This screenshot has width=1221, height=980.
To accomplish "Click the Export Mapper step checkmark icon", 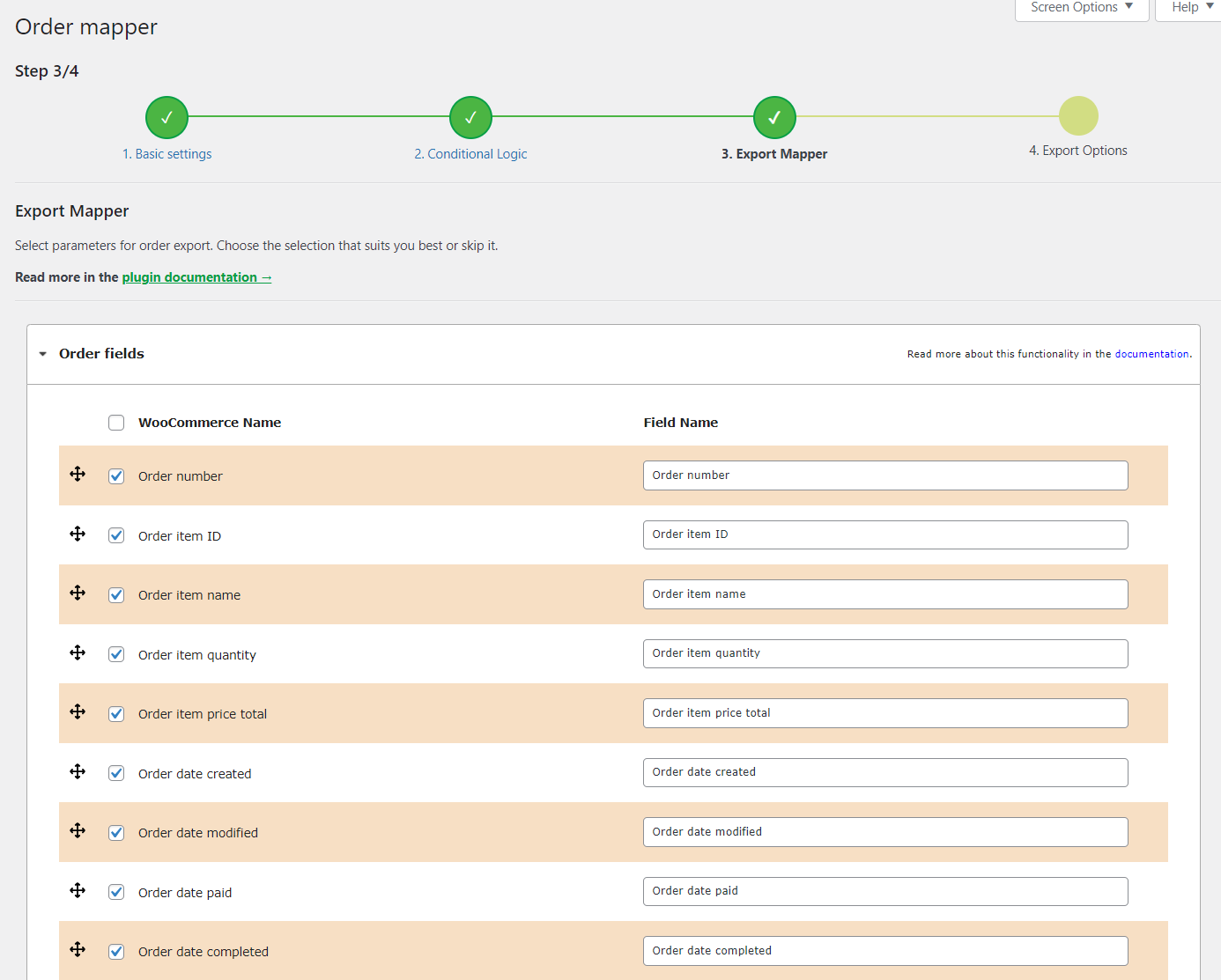I will tap(774, 116).
